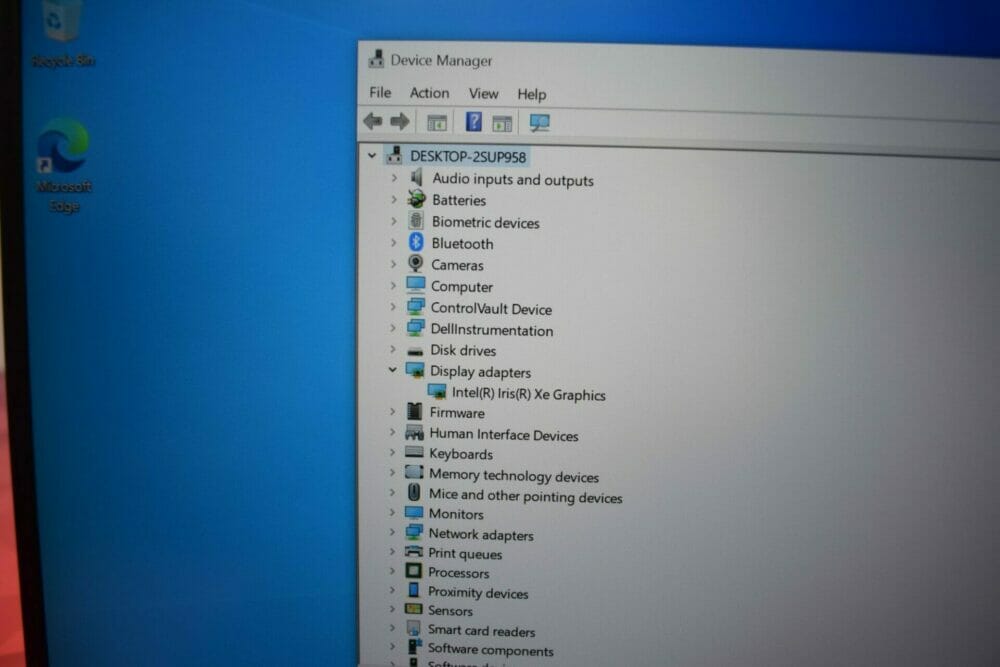Click the Keyboards icon
The width and height of the screenshot is (1000, 667).
pyautogui.click(x=414, y=452)
